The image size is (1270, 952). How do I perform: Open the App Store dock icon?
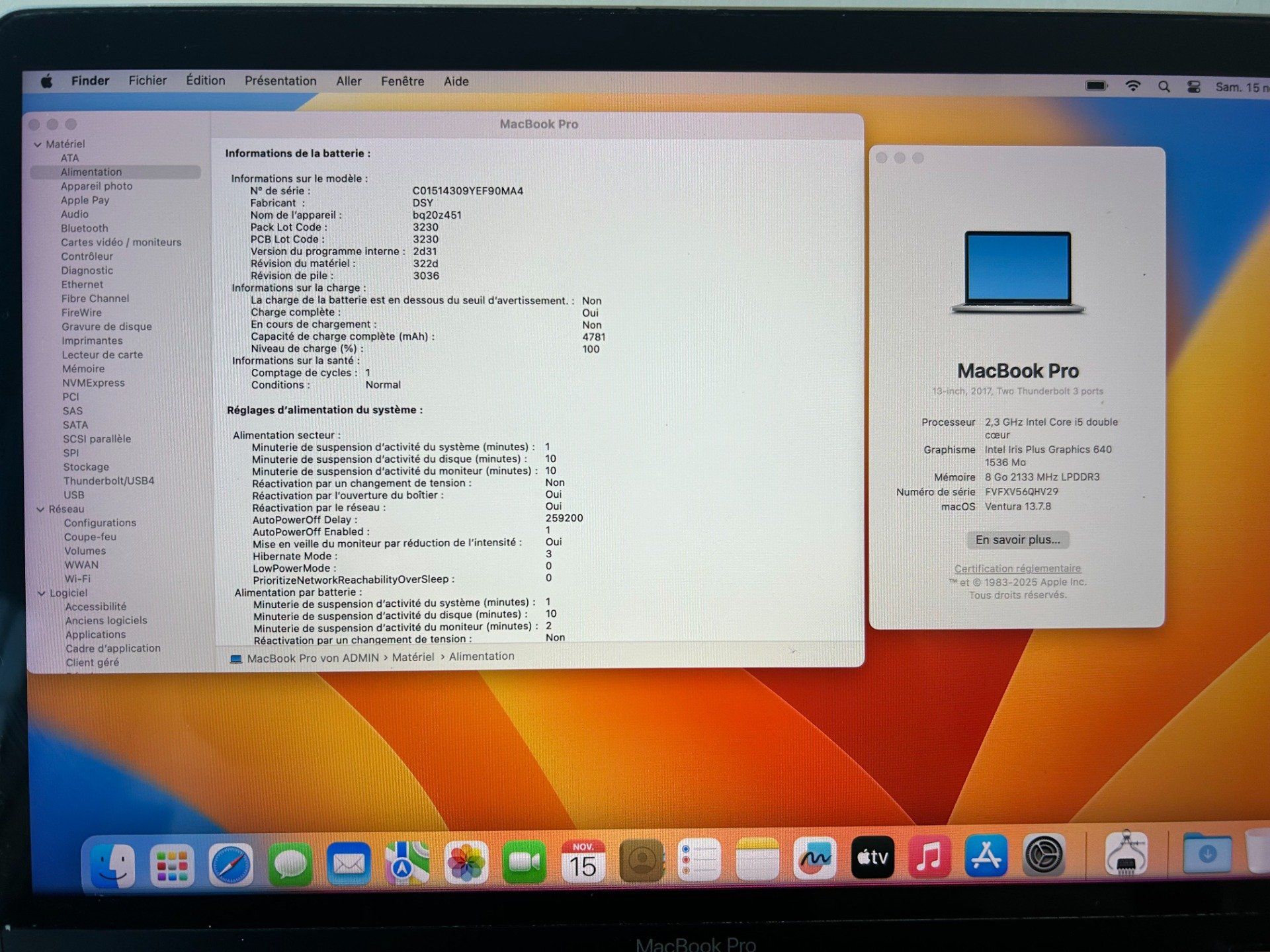[x=986, y=856]
